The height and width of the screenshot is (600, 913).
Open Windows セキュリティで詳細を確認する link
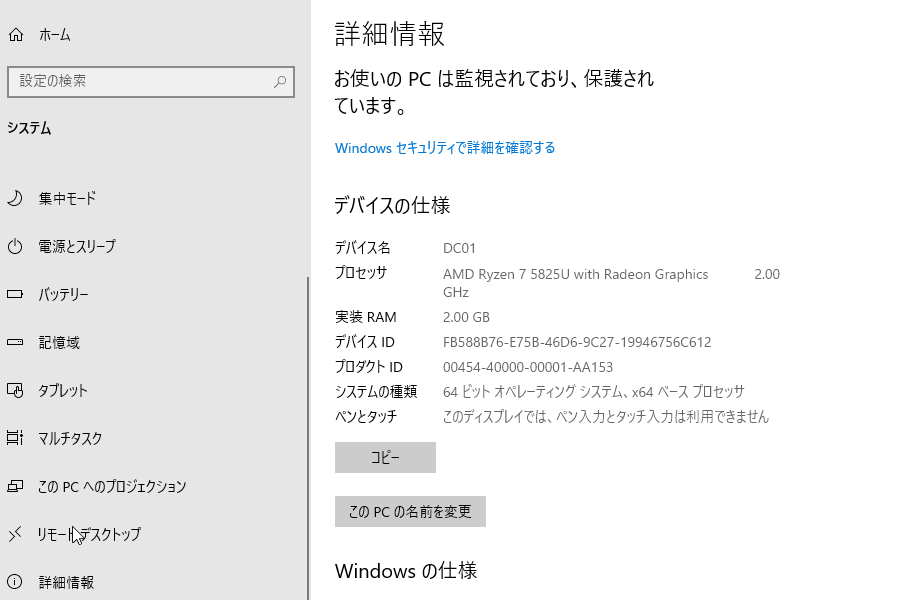coord(445,148)
